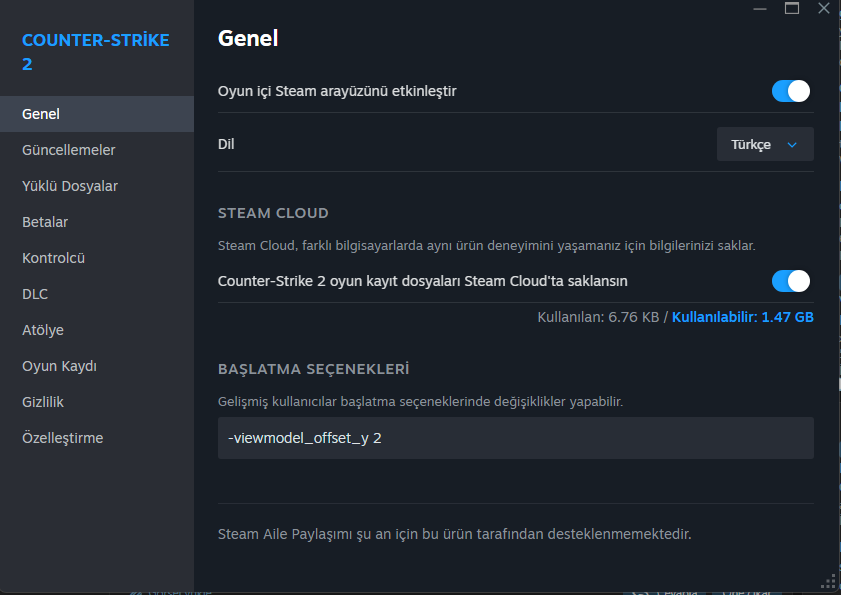Go to Yüklü Dosyalar
Image resolution: width=841 pixels, height=595 pixels.
70,186
